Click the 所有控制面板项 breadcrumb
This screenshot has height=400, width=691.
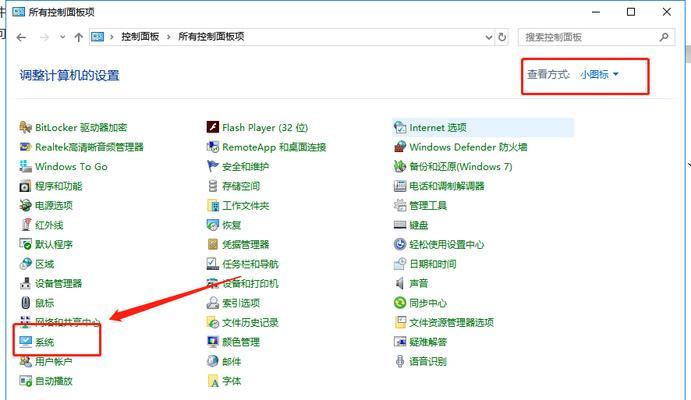[211, 37]
